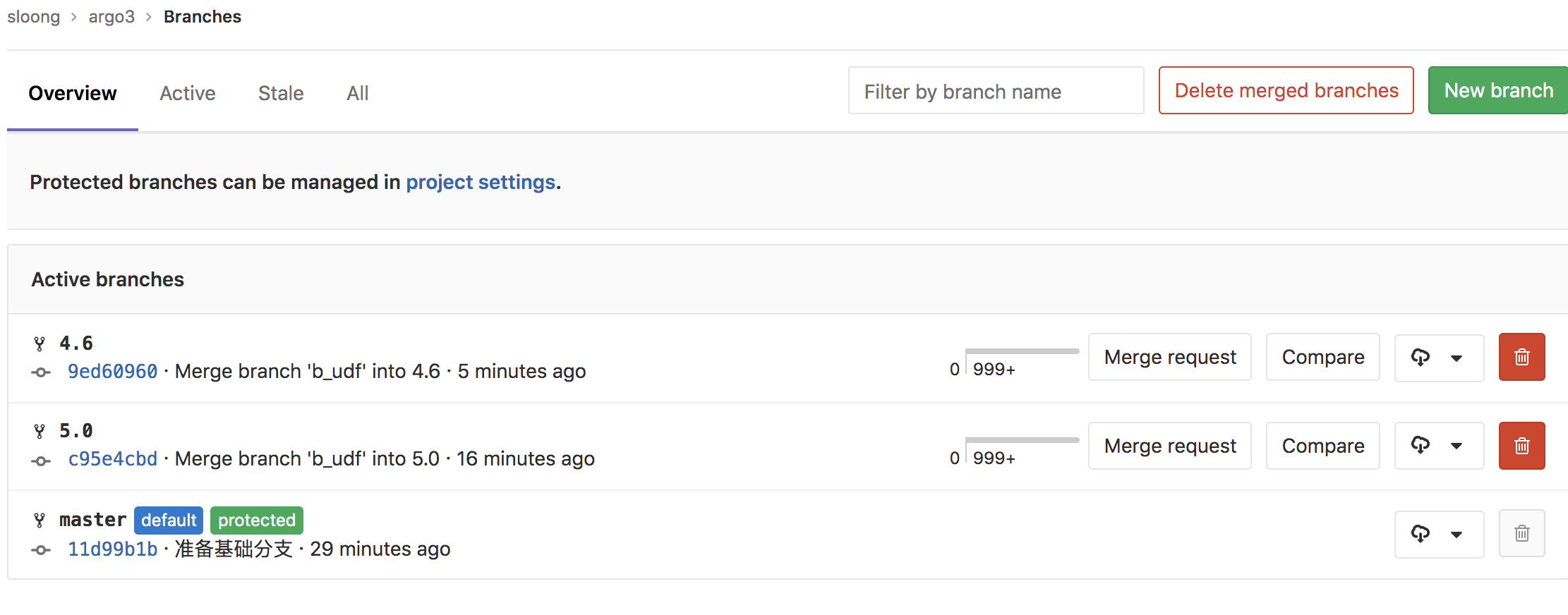Screen dimensions: 1568x615
Task: Open the download dropdown for master
Action: click(1458, 534)
